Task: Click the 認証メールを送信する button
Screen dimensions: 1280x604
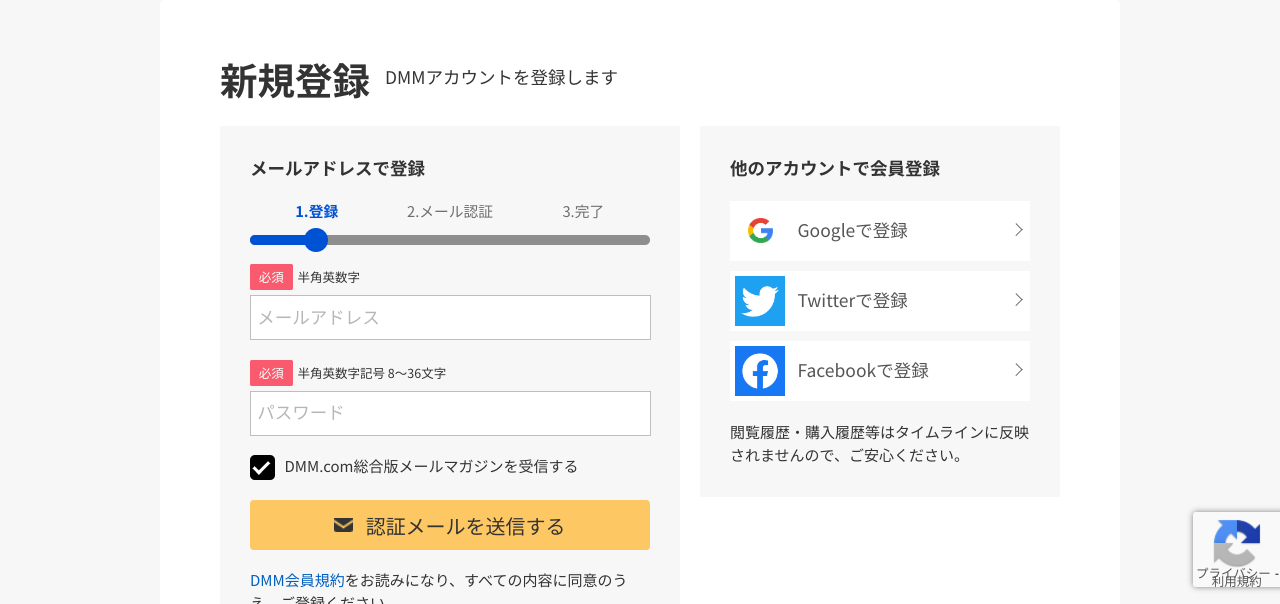Action: point(450,524)
